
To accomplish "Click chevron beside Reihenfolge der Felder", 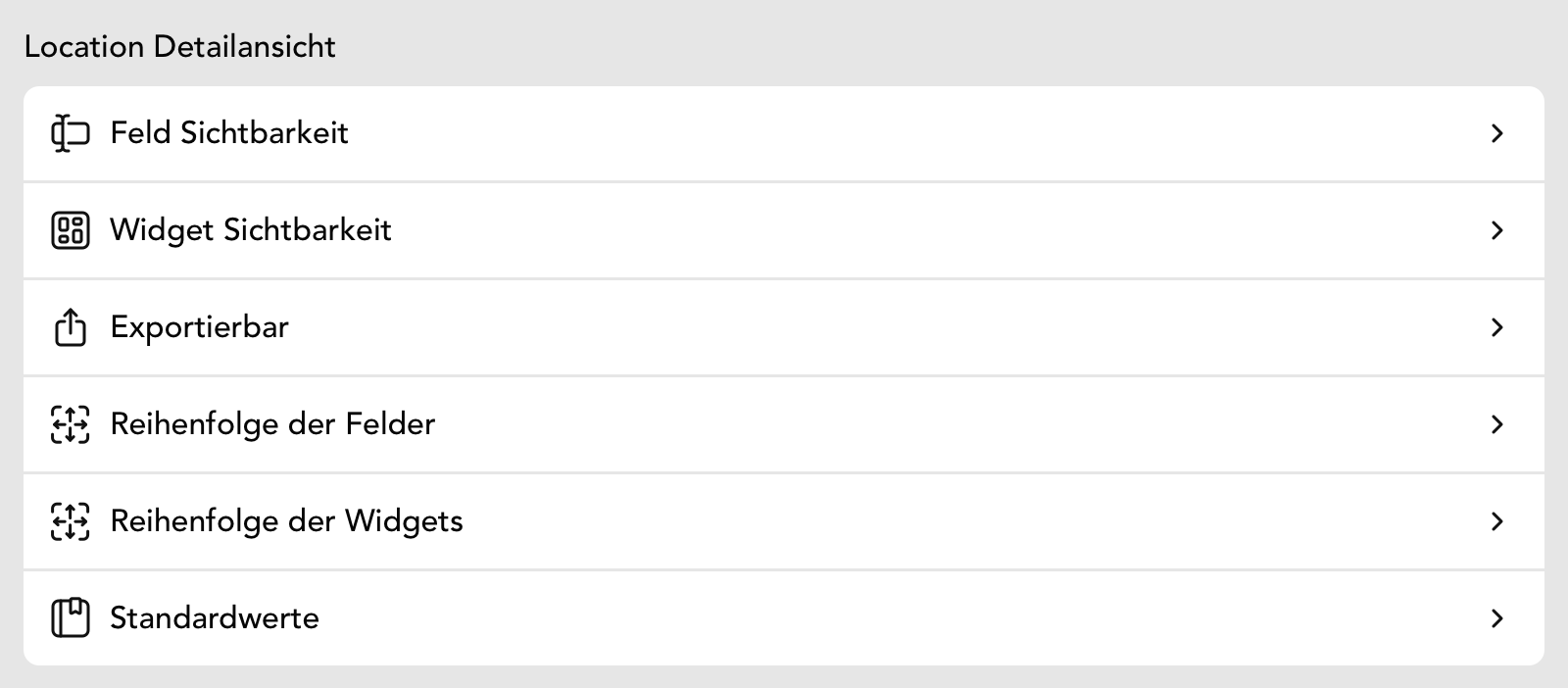I will pos(1496,424).
